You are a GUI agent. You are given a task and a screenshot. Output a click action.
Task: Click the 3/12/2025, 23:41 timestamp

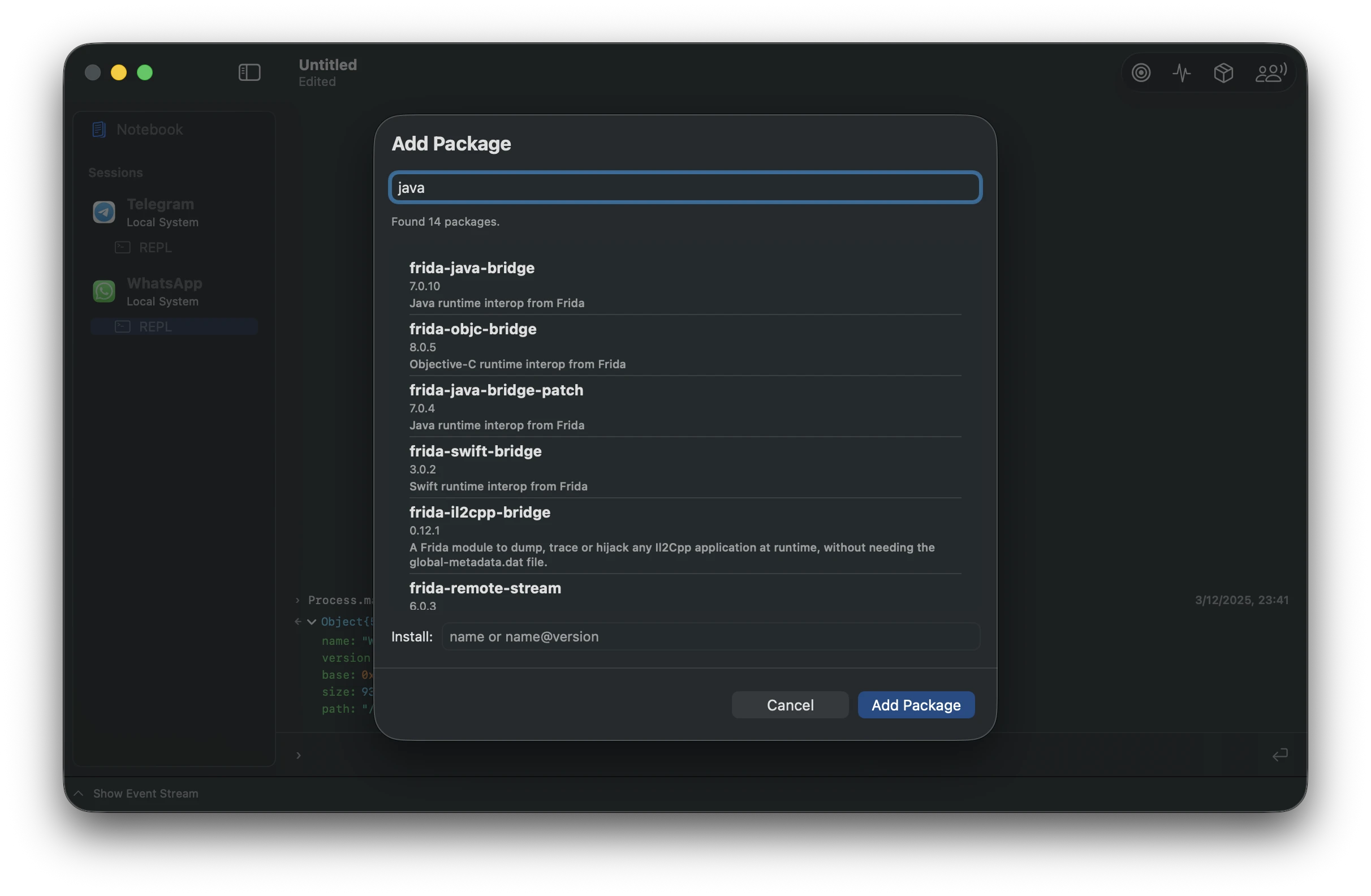(1241, 600)
